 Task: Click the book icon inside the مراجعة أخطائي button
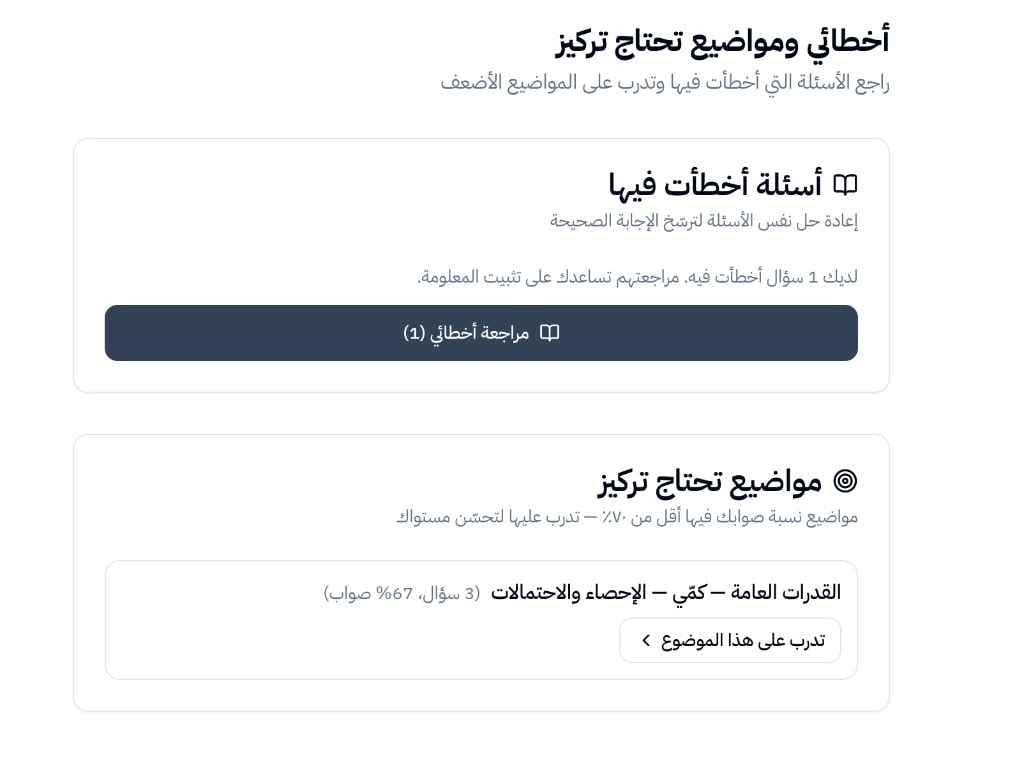pos(549,333)
